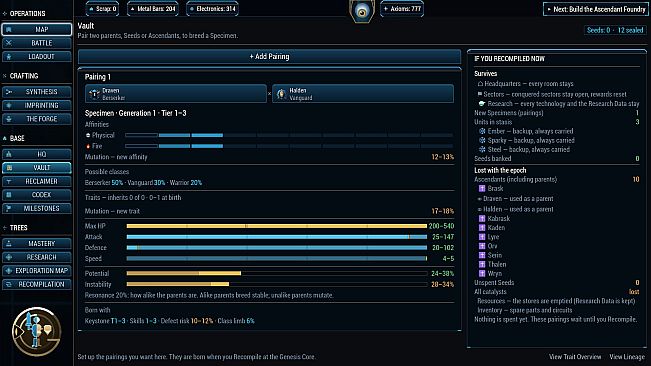Open the Codex
This screenshot has width=651, height=366.
(x=37, y=195)
